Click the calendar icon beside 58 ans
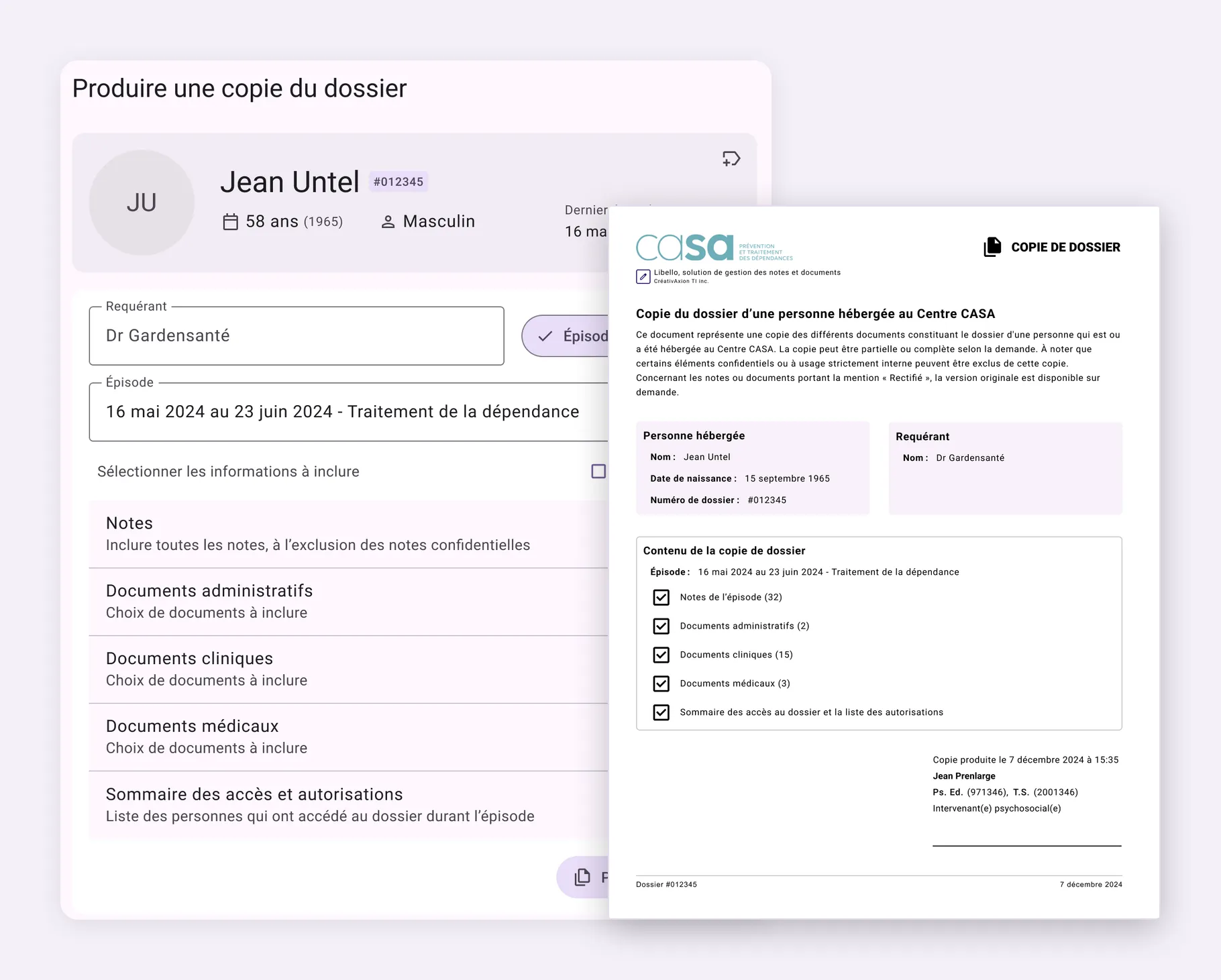The width and height of the screenshot is (1221, 980). (x=230, y=222)
